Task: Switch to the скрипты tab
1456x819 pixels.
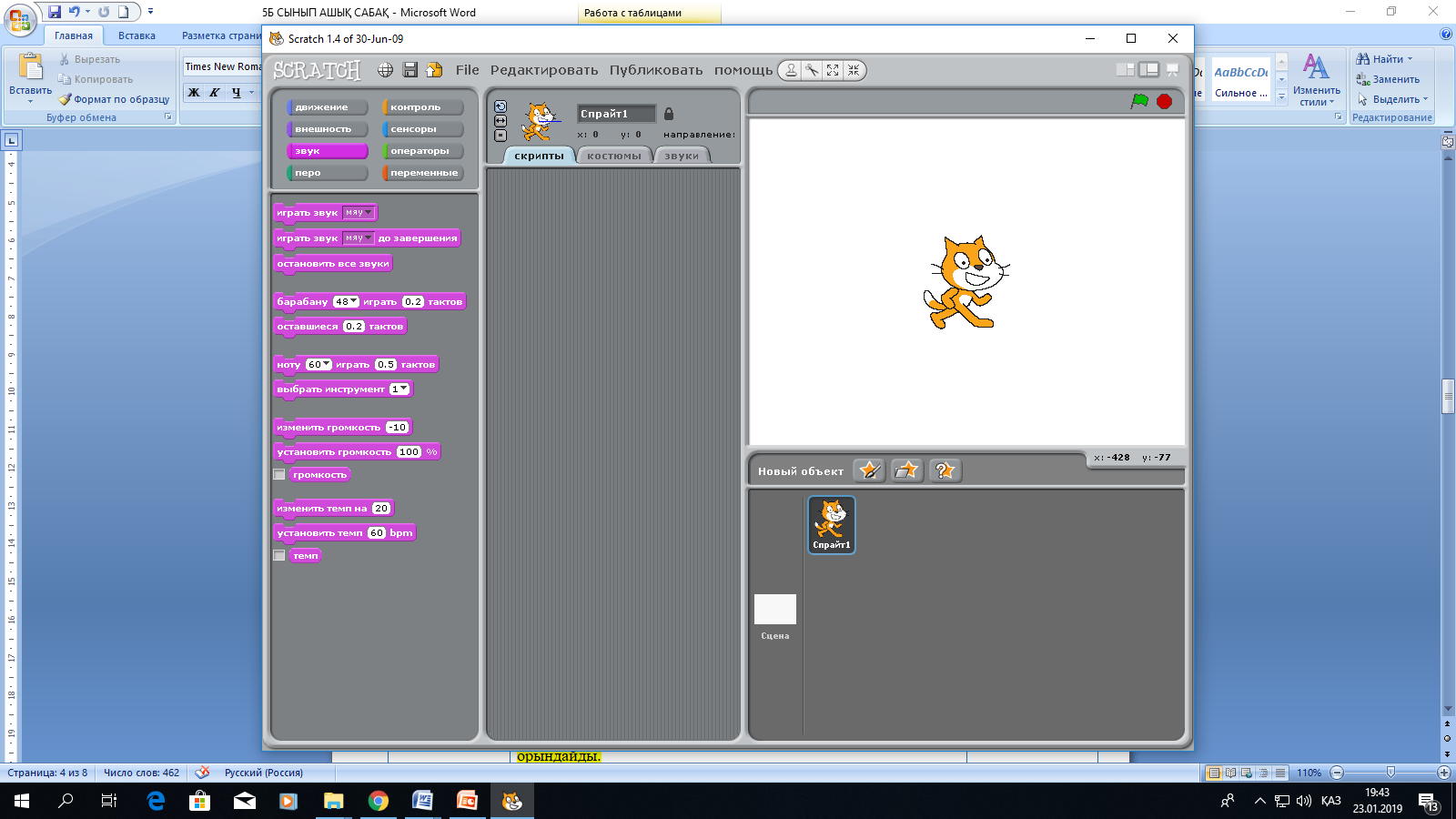Action: [539, 156]
